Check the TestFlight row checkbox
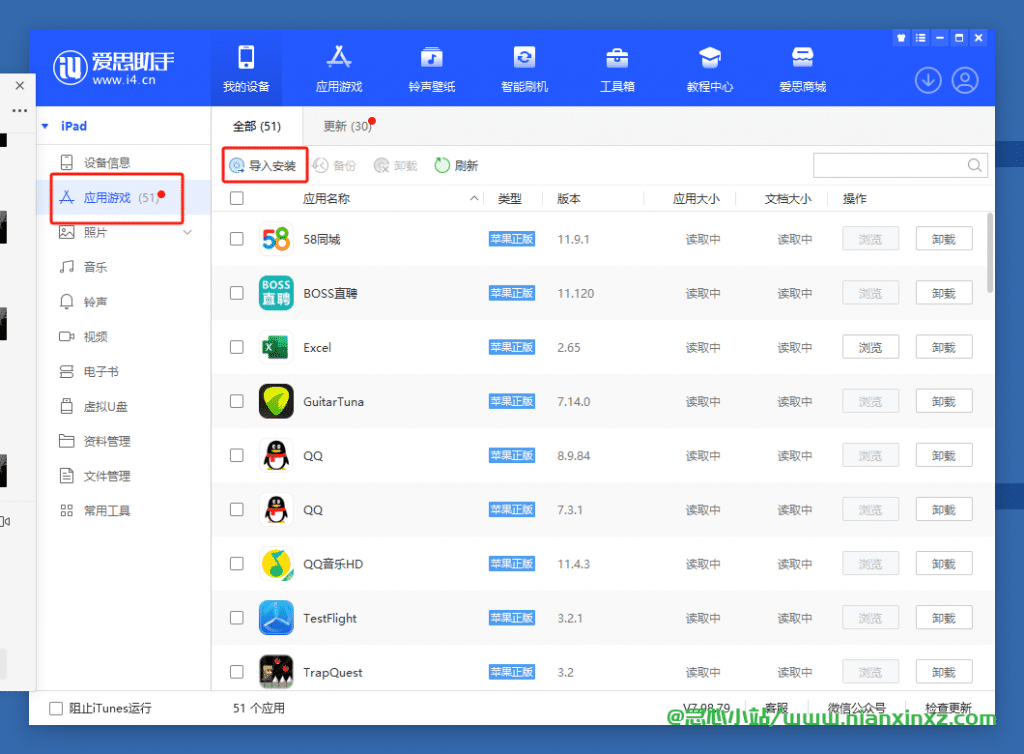Image resolution: width=1024 pixels, height=754 pixels. point(236,618)
